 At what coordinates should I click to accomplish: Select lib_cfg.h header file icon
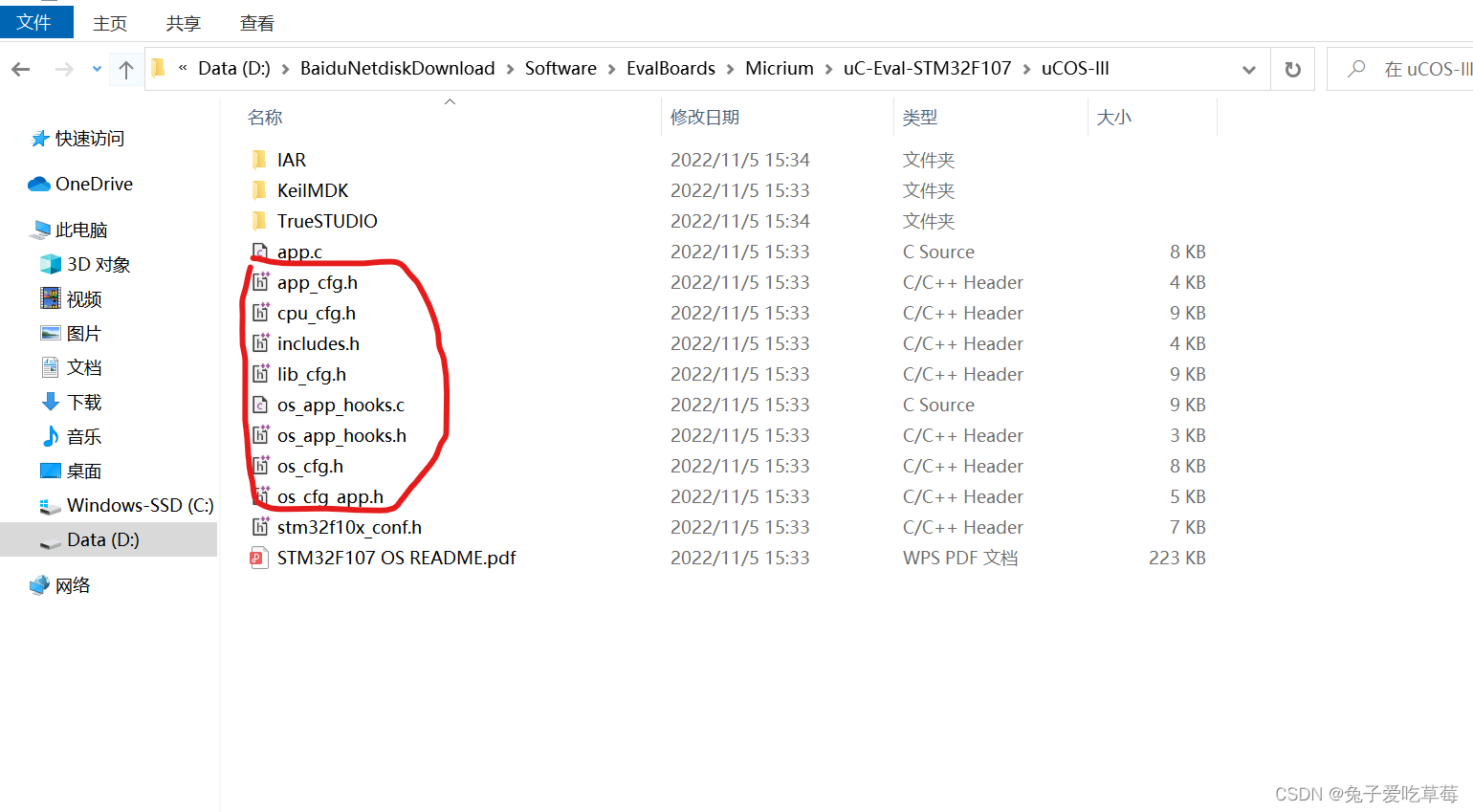coord(260,374)
